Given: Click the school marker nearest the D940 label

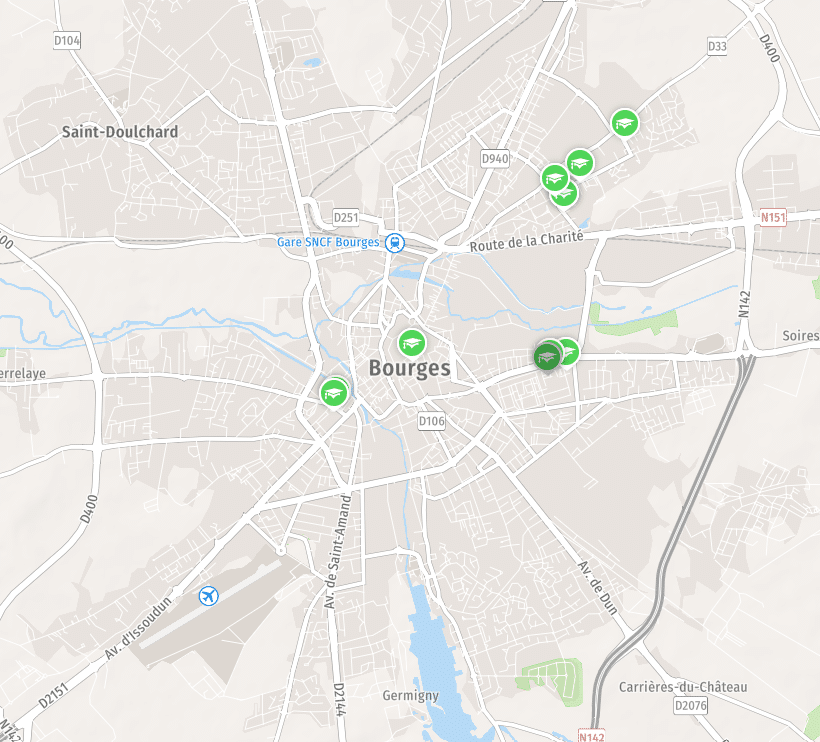Looking at the screenshot, I should pos(555,178).
